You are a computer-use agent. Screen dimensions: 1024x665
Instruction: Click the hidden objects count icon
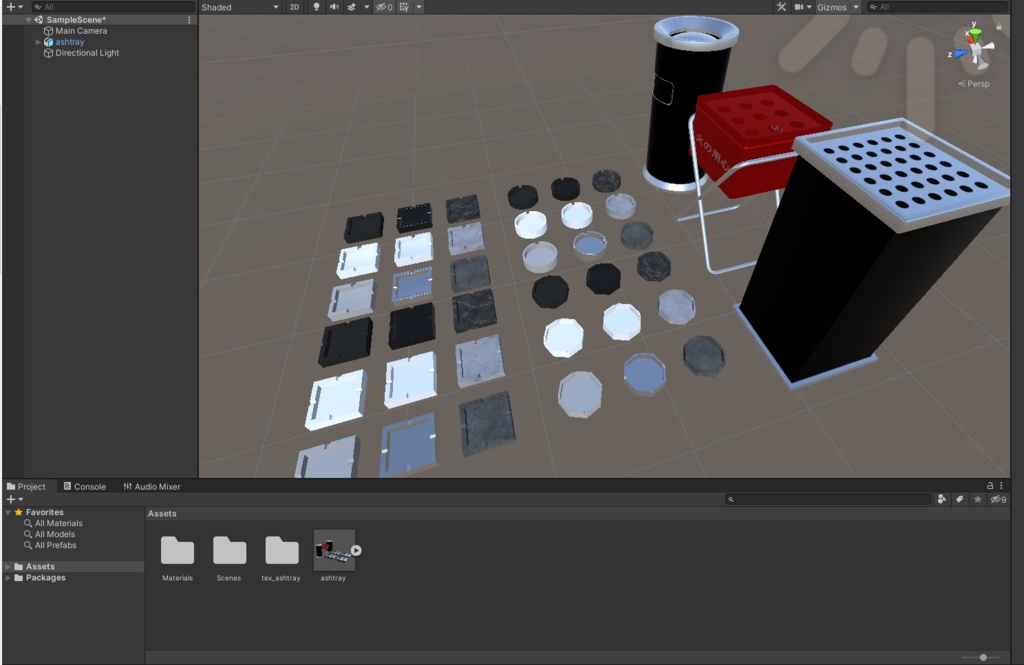point(385,7)
